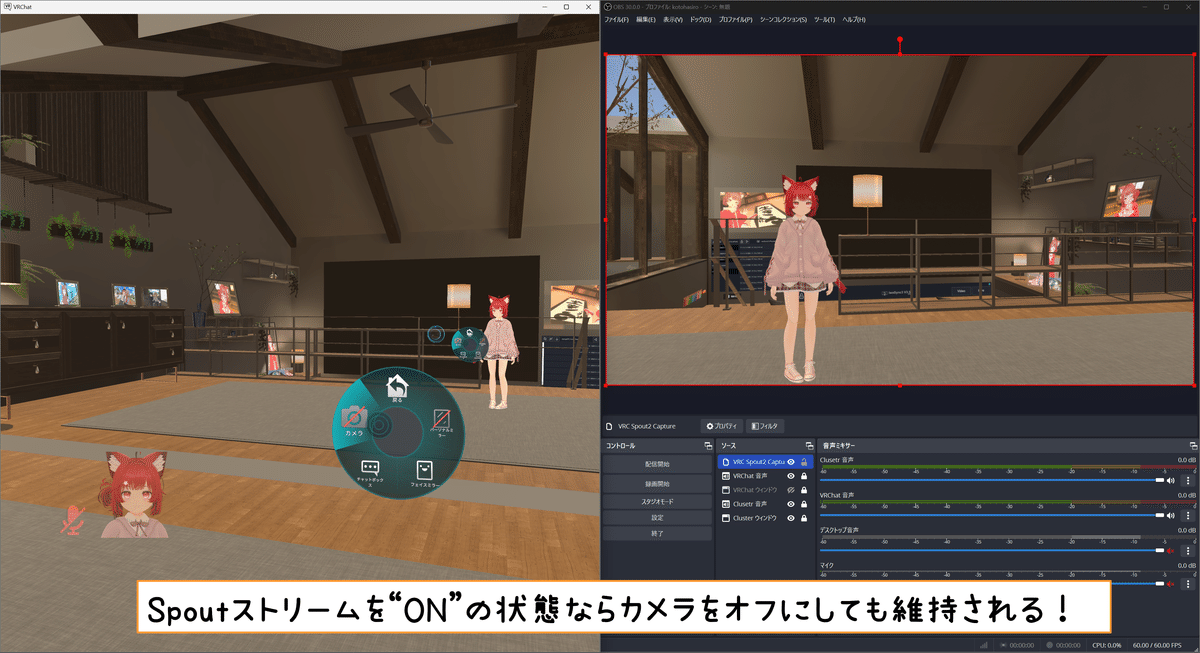Click the VRChat ウィンドウ source type icon

coord(725,490)
